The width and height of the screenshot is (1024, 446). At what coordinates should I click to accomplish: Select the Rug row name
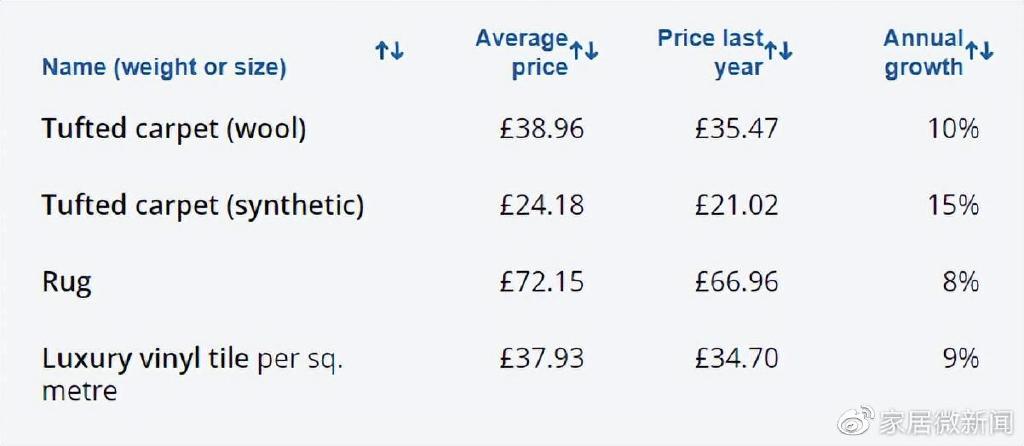[67, 283]
